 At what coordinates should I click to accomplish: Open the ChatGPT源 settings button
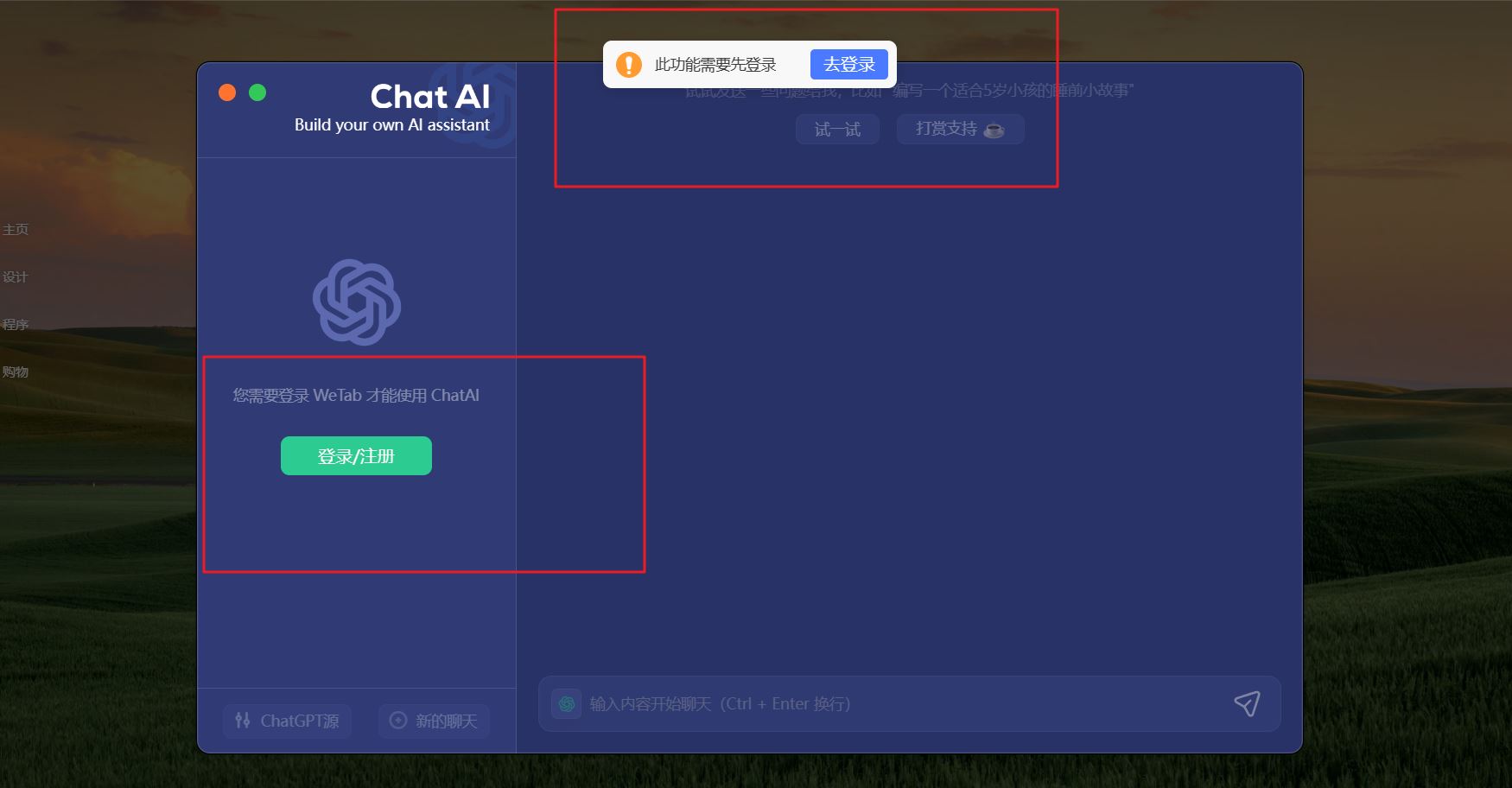pyautogui.click(x=287, y=721)
